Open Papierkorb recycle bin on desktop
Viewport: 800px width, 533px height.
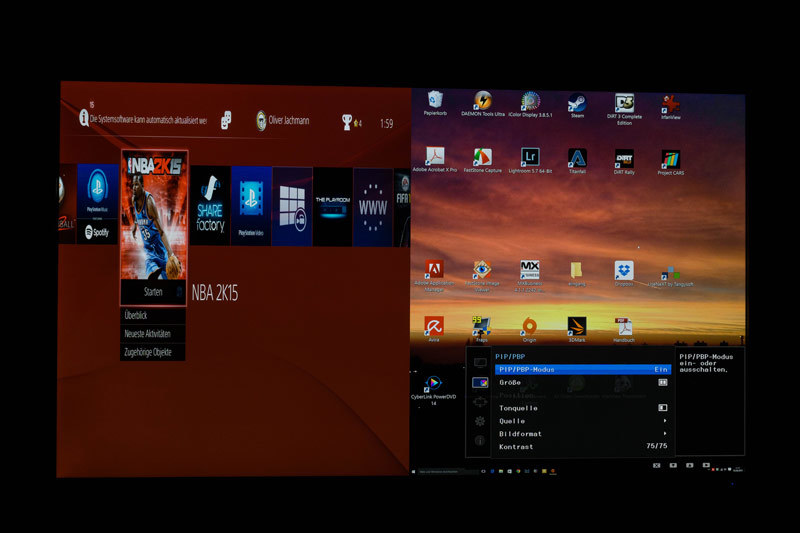coord(435,103)
